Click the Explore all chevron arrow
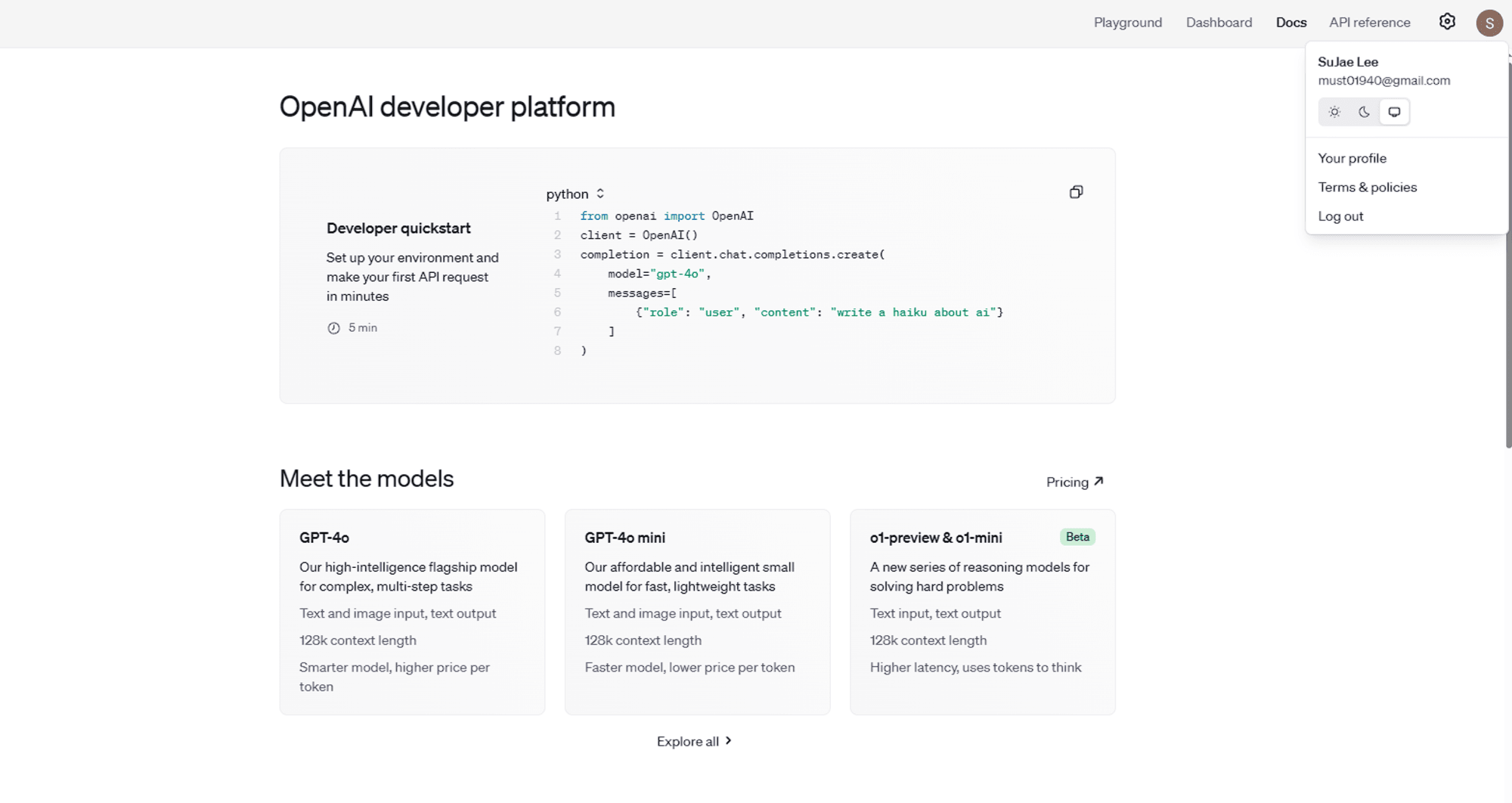 tap(728, 741)
